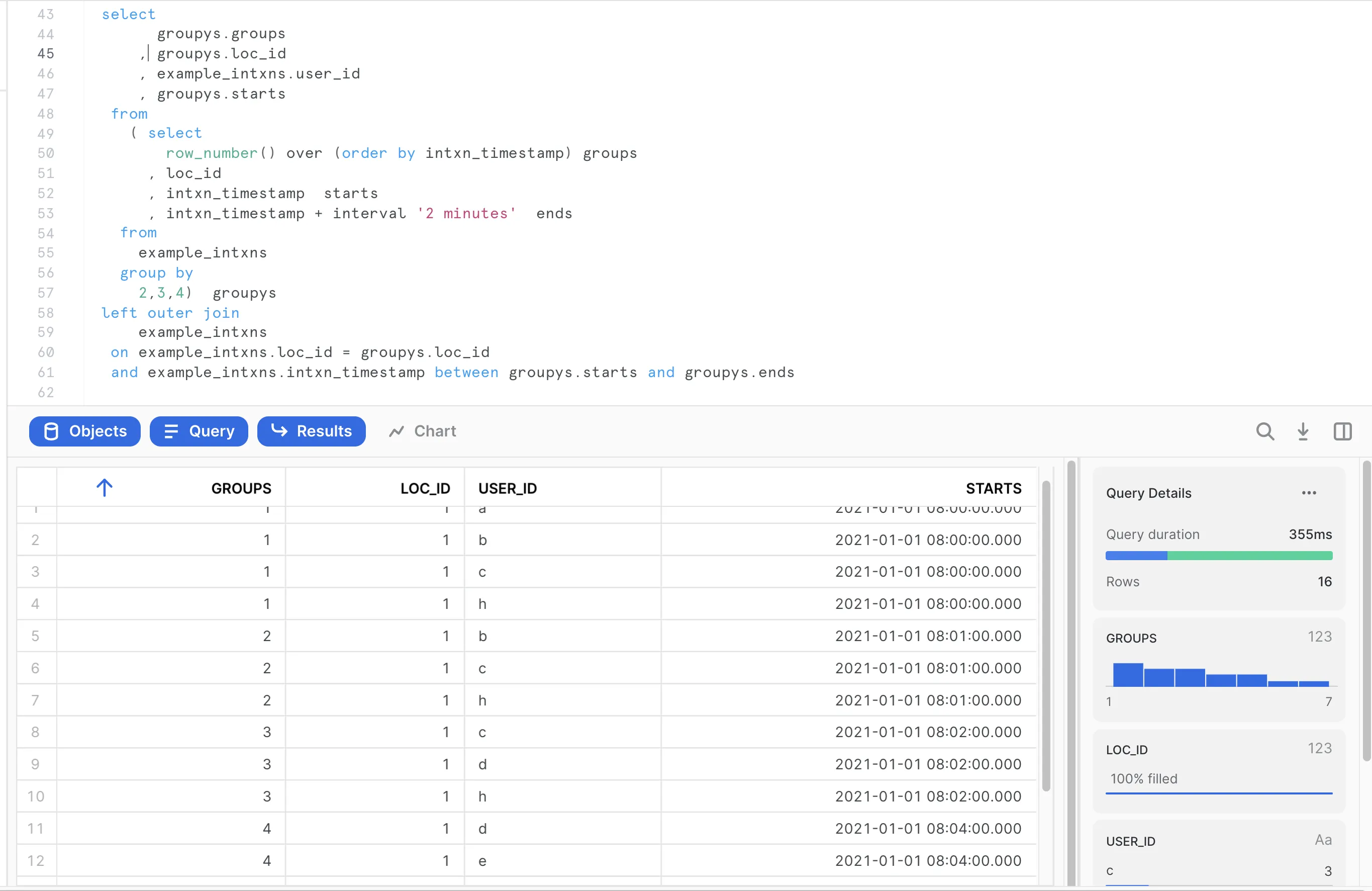Open the LOC_ID column header menu
The image size is (1372, 891).
(425, 488)
